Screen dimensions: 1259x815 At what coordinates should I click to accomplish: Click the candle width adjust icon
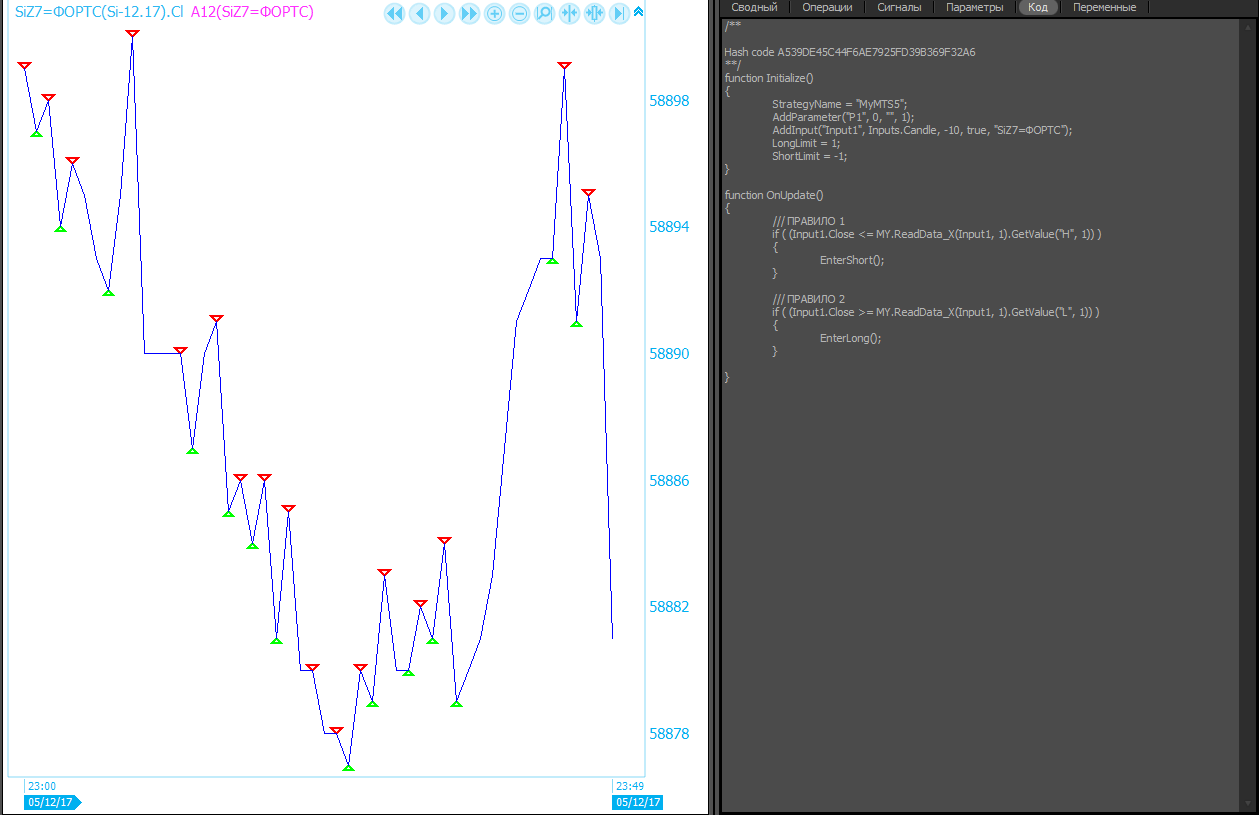coord(595,13)
